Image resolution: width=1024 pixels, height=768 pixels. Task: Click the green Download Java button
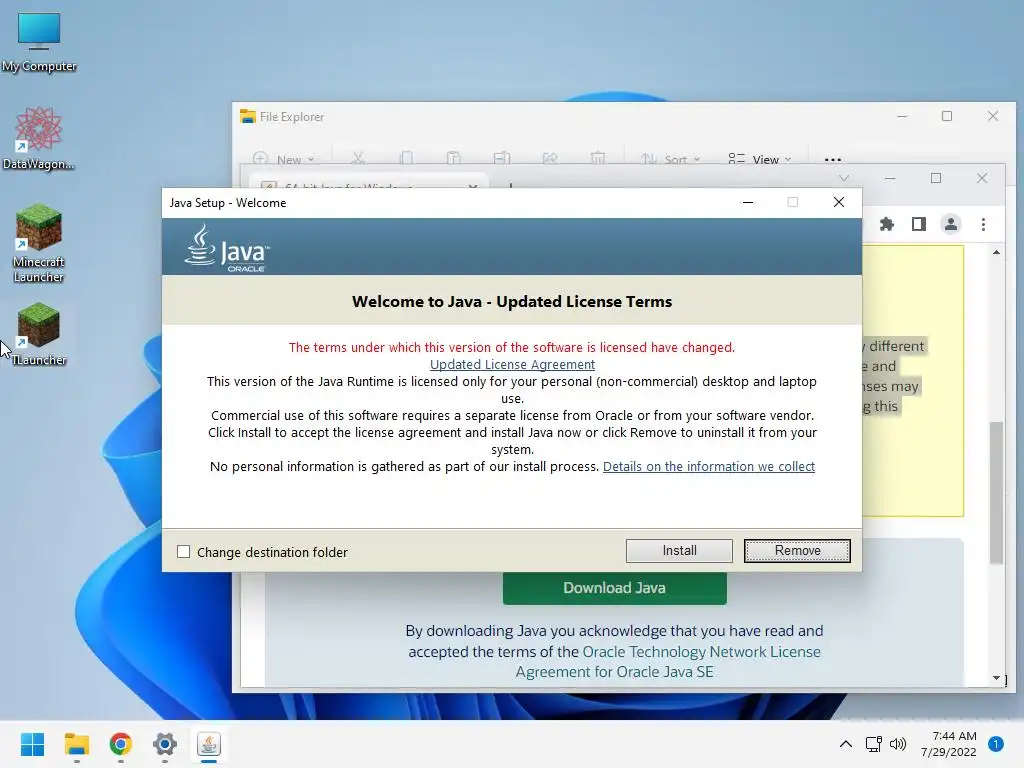(x=615, y=588)
